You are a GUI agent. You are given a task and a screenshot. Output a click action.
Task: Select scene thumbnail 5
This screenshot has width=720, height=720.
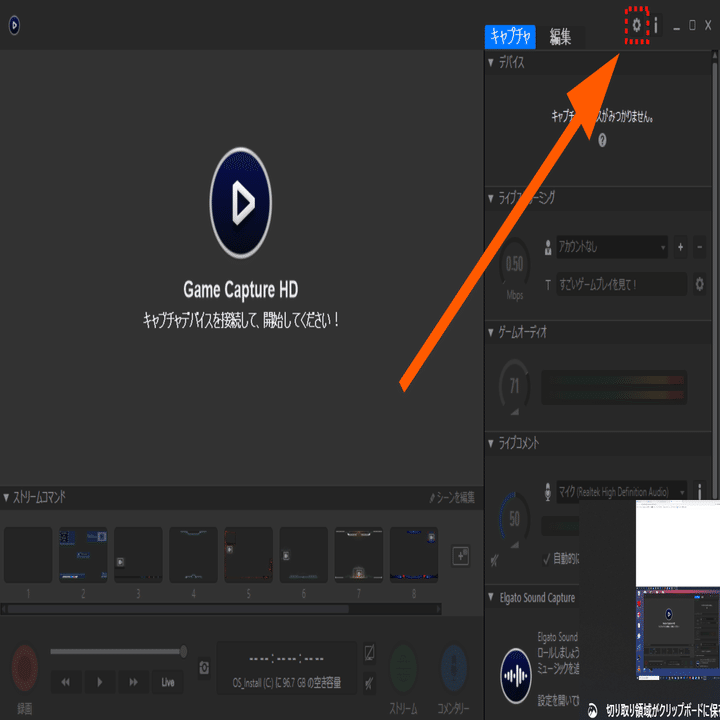click(248, 555)
